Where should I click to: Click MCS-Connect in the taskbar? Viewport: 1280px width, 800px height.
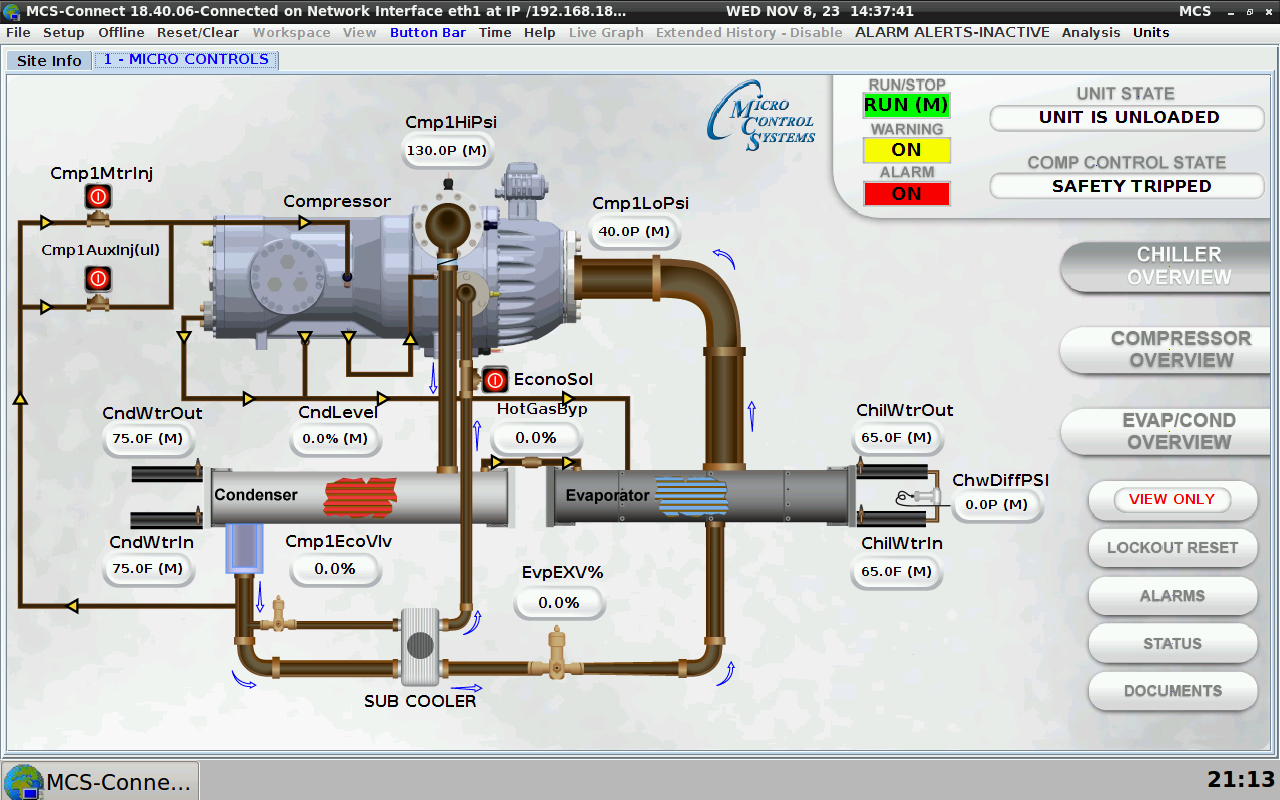(101, 781)
